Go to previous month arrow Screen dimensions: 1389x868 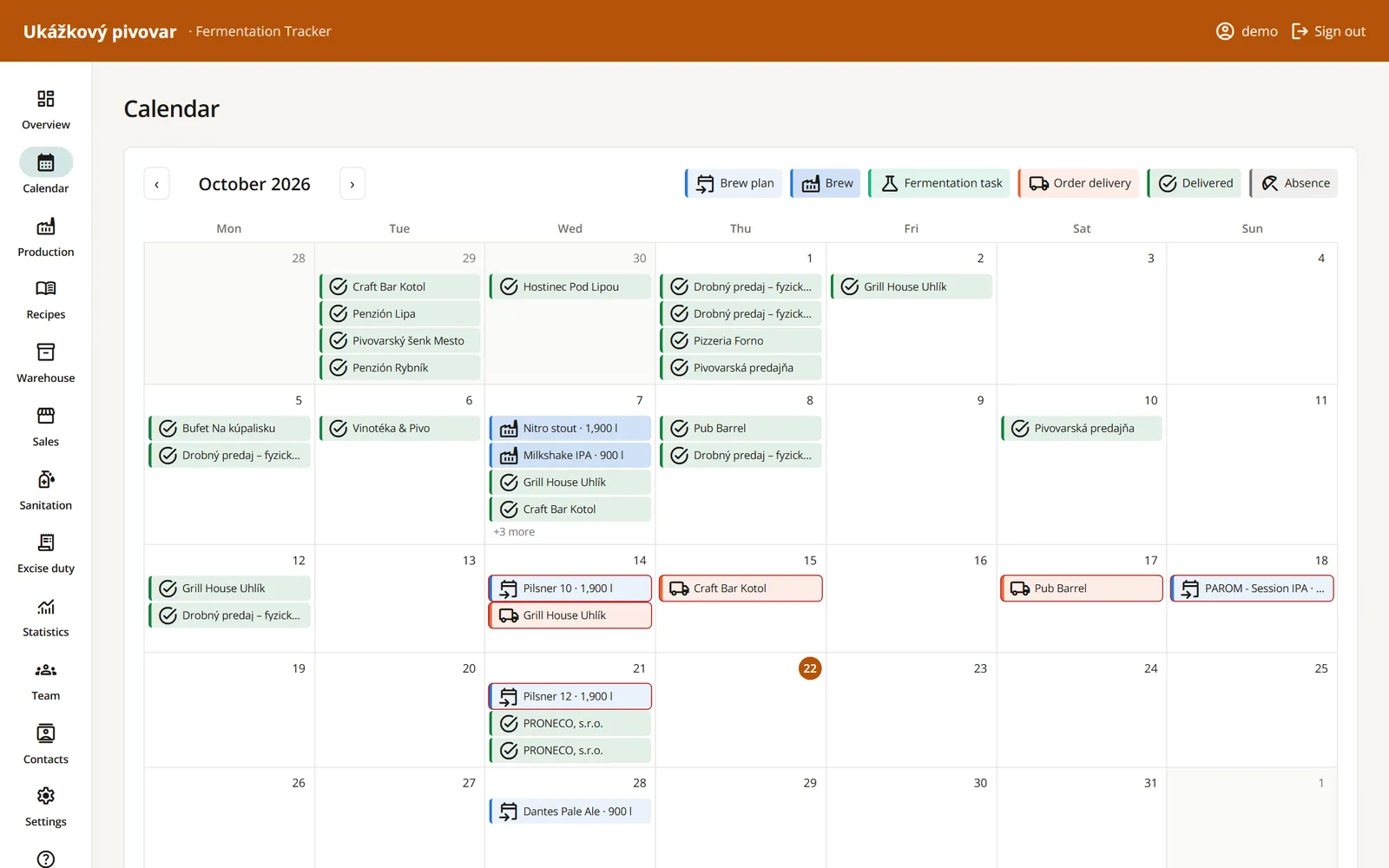click(156, 184)
